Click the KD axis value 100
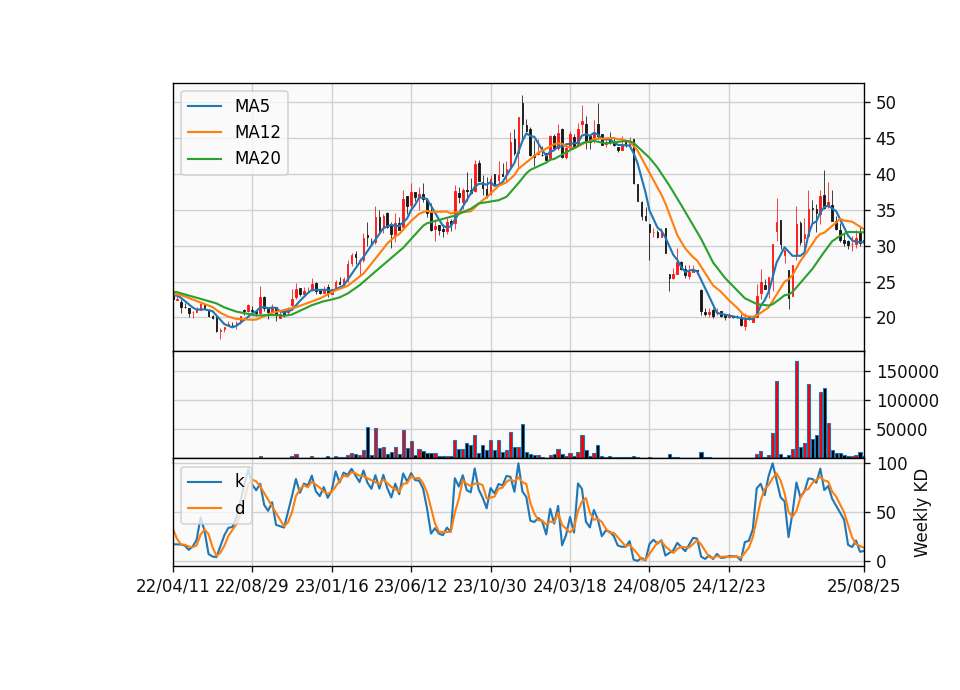 [x=891, y=464]
